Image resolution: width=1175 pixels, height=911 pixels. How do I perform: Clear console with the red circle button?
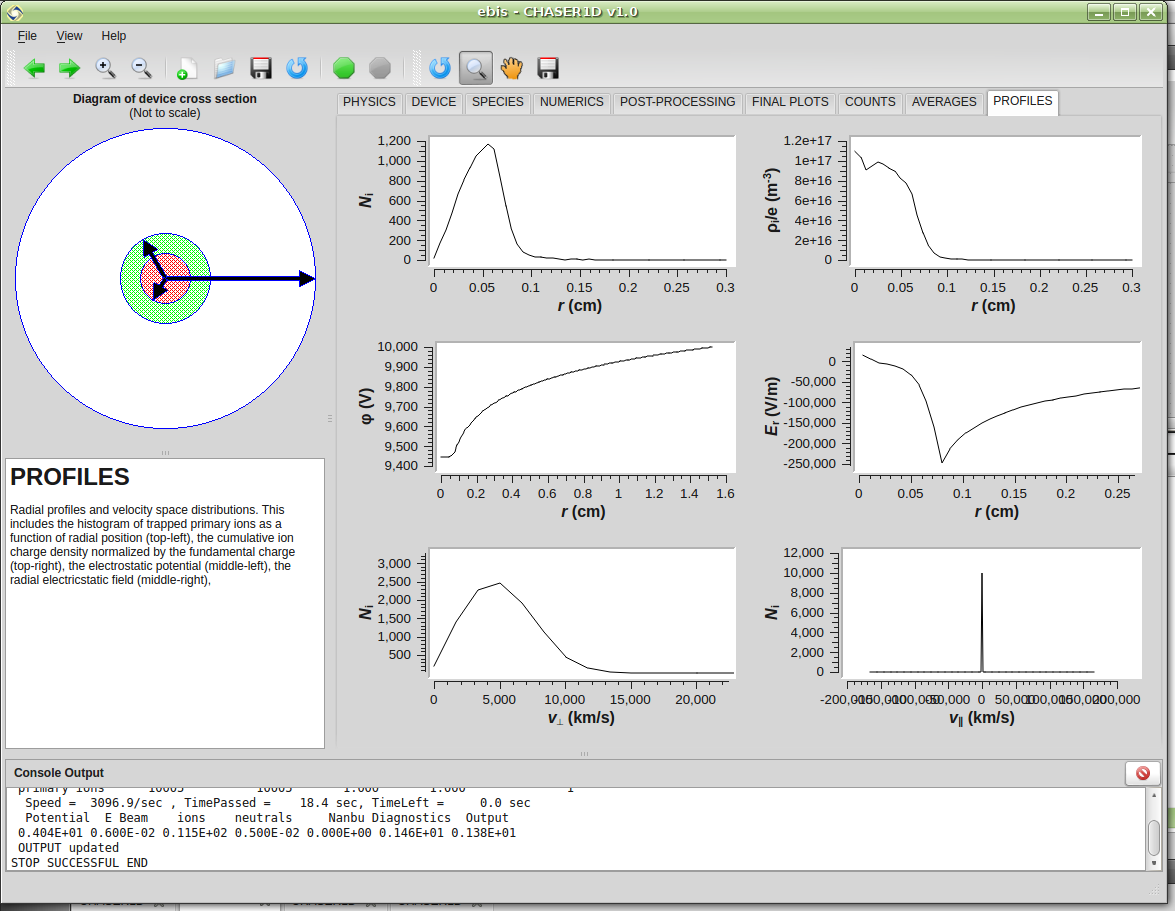point(1143,773)
